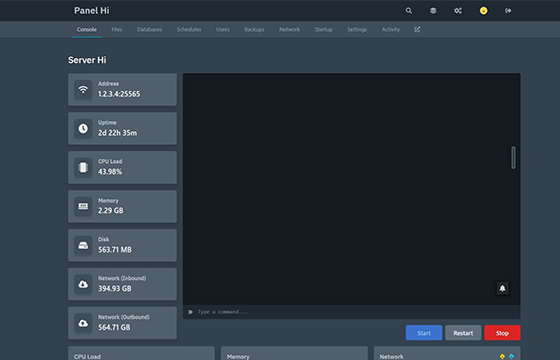Click the outbound value 564.71 GB
The image size is (560, 360).
pyautogui.click(x=114, y=328)
